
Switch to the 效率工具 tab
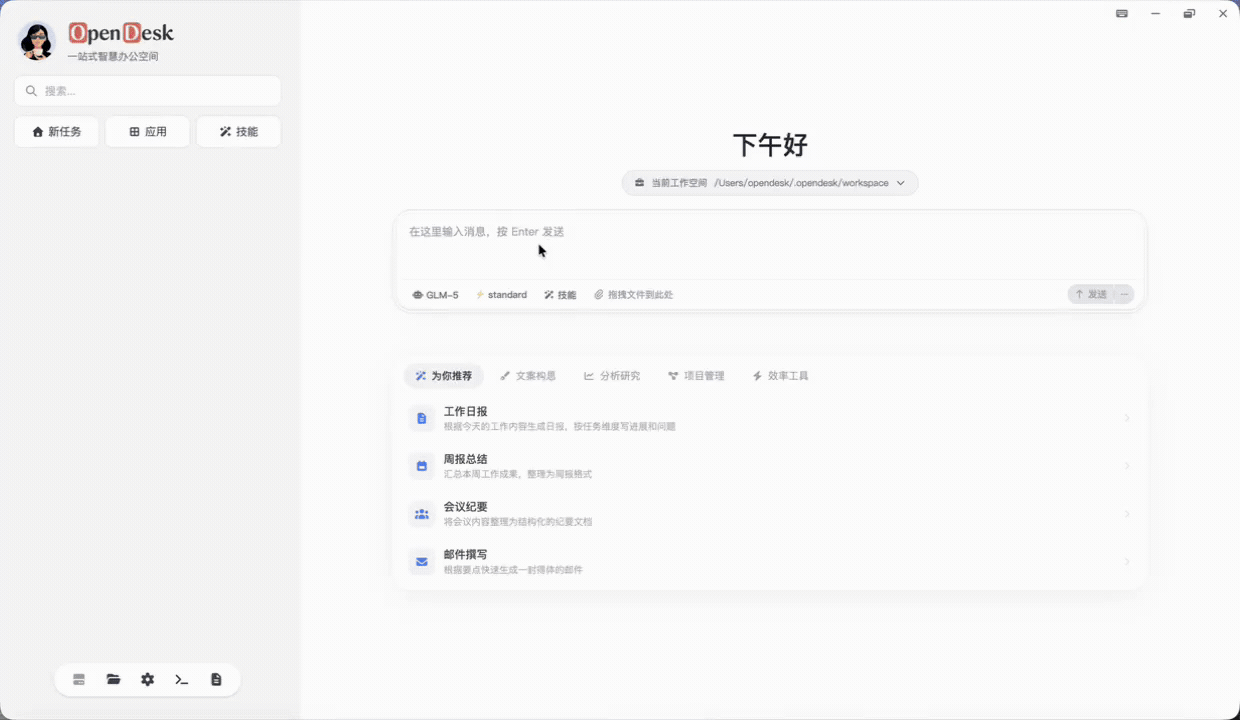click(780, 376)
